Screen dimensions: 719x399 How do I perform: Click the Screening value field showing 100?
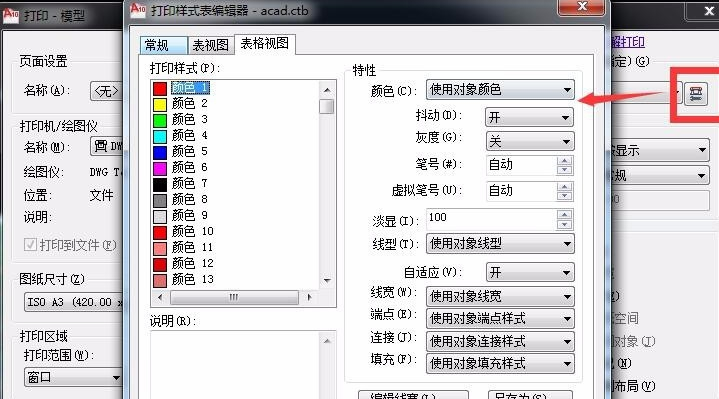click(491, 219)
